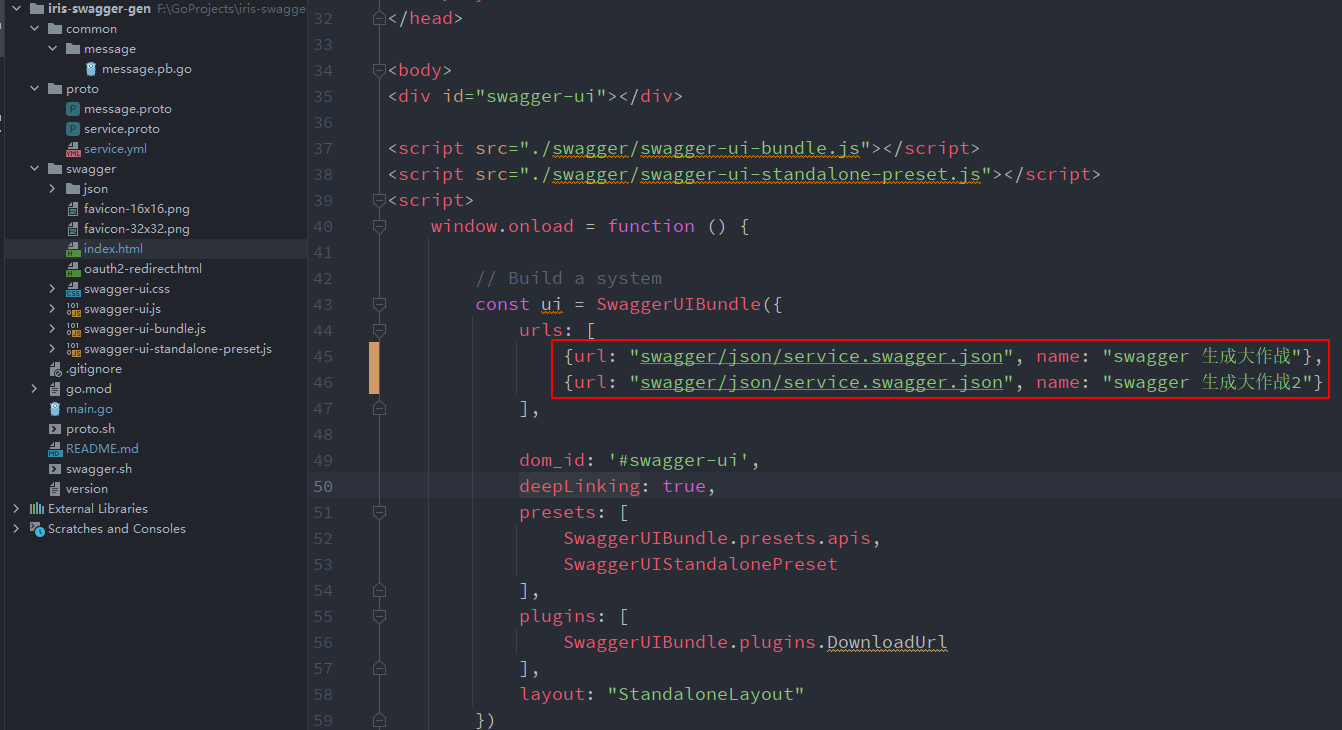Screen dimensions: 1342x730
Task: Click the swagger-ui.css file icon
Action: (73, 289)
